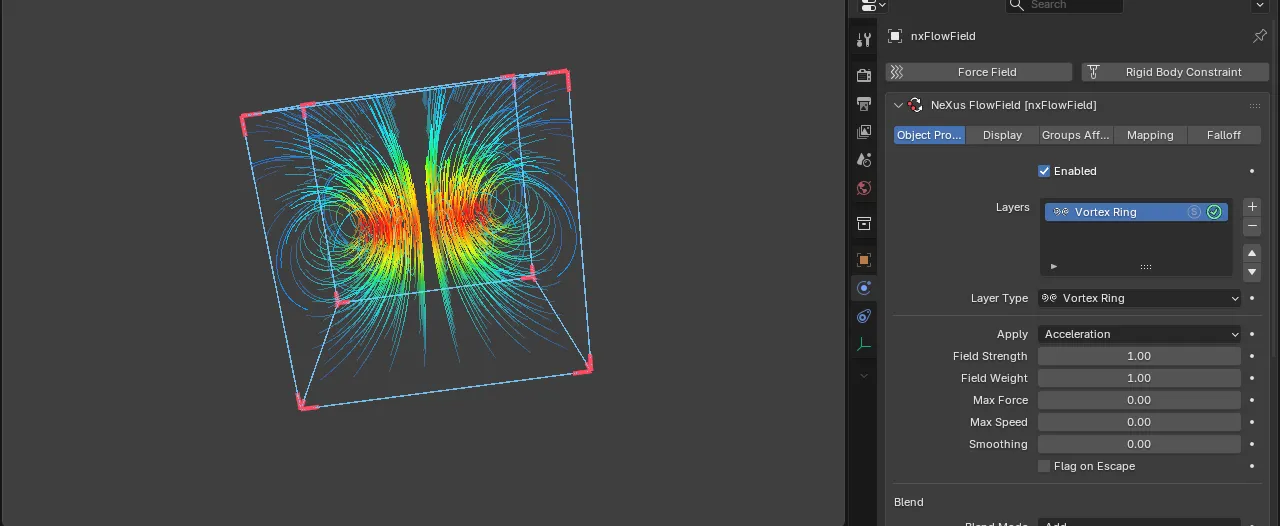Click the Max Force value field
The width and height of the screenshot is (1280, 526).
click(1139, 400)
